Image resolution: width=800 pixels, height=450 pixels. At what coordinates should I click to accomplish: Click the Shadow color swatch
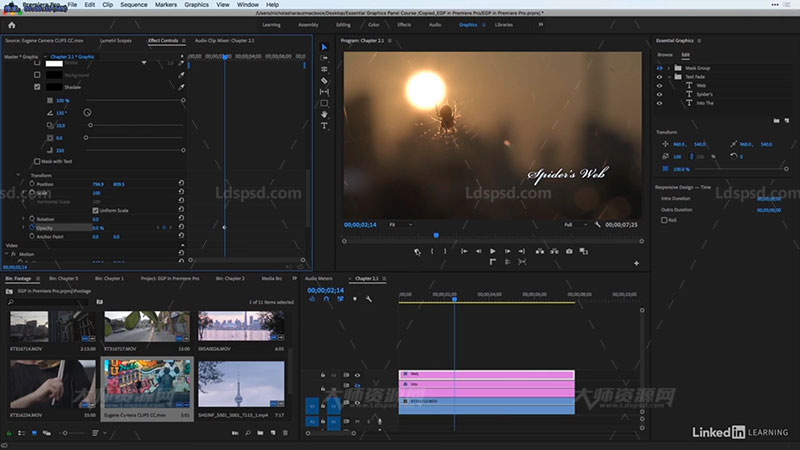pyautogui.click(x=54, y=87)
